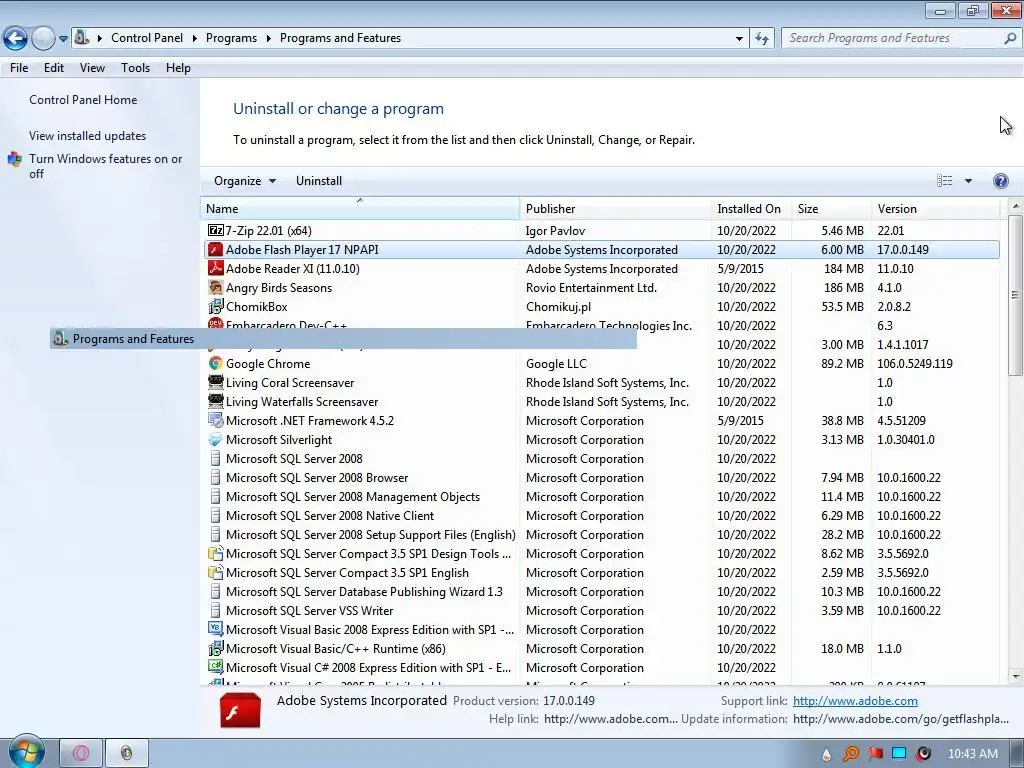Open the Windows Start orb
1024x768 pixels.
click(x=26, y=751)
